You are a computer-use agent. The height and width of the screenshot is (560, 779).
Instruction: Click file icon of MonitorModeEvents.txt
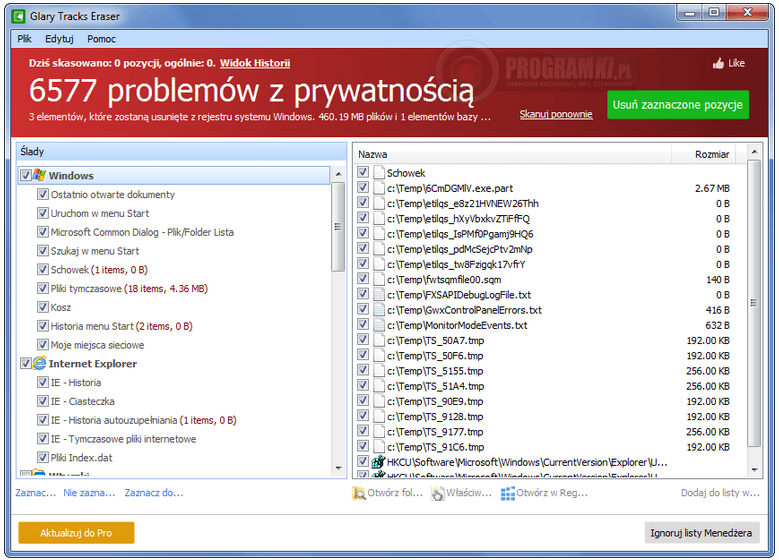tap(379, 325)
